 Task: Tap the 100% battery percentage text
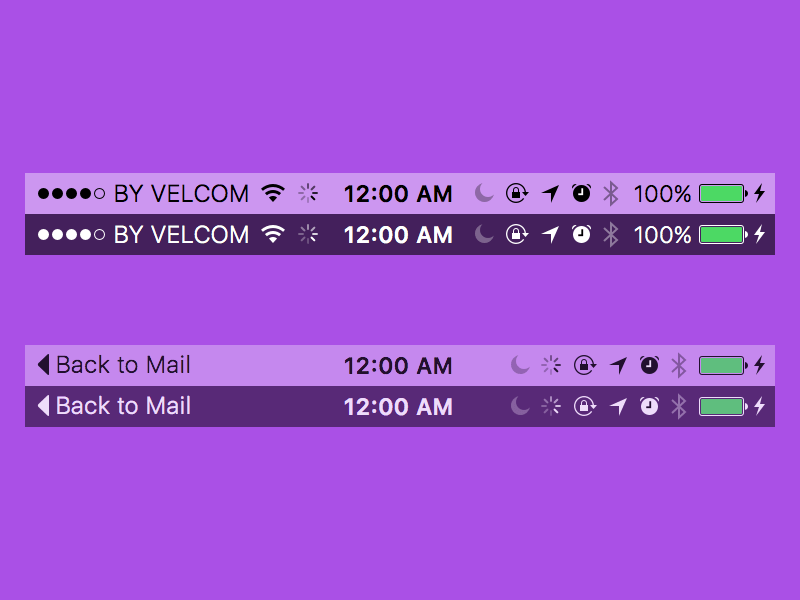tap(662, 193)
